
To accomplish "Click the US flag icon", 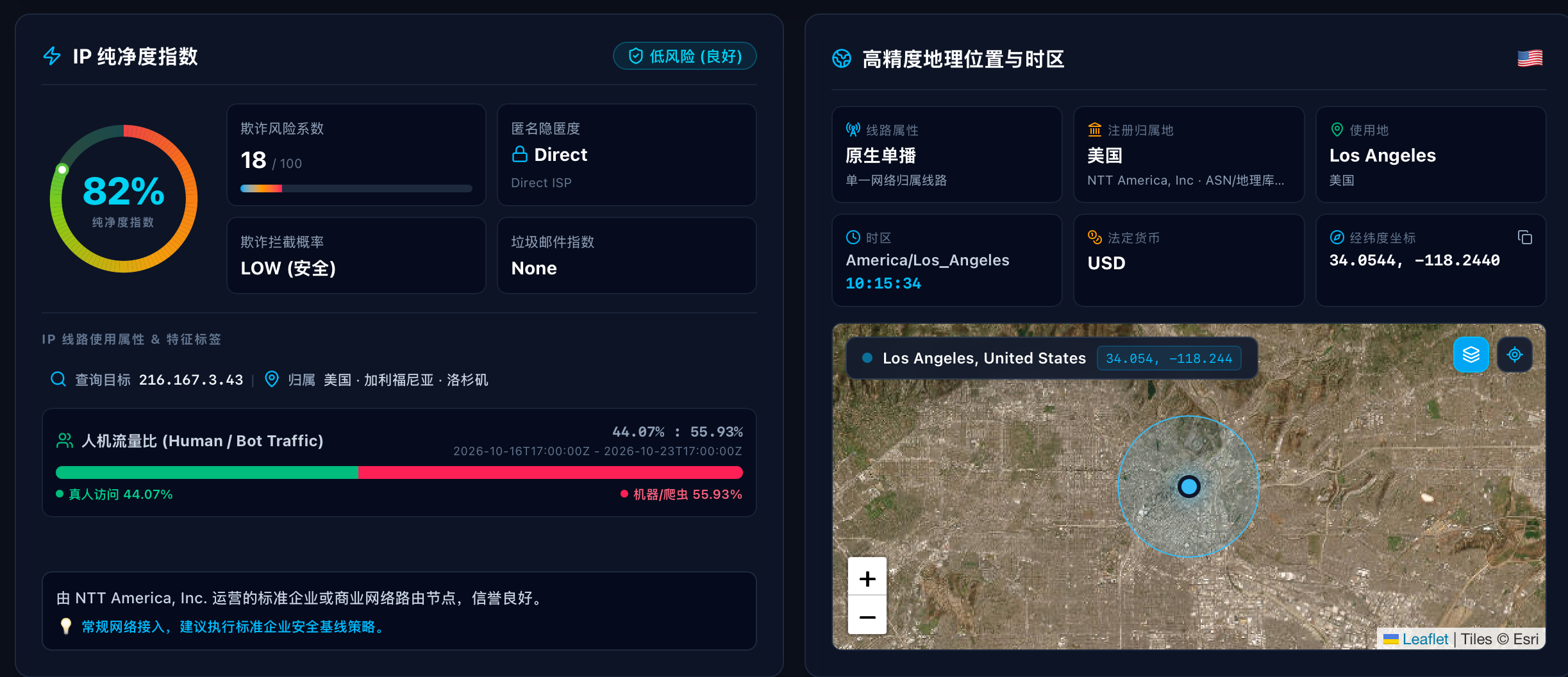I will (1530, 58).
